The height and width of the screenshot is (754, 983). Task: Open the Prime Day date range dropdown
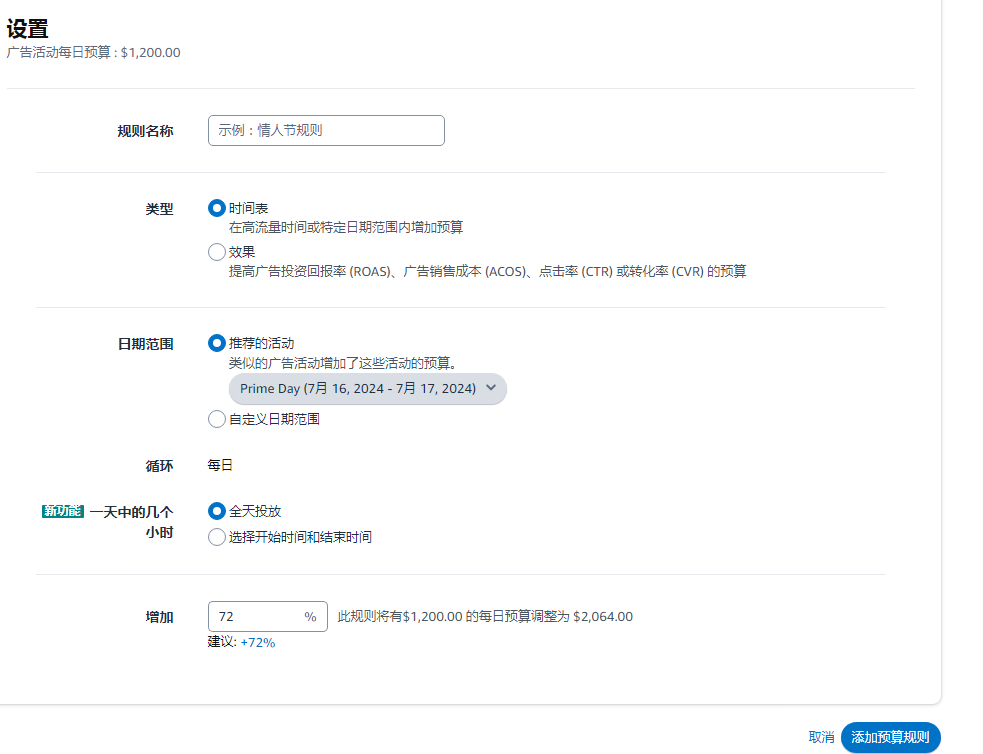[367, 389]
